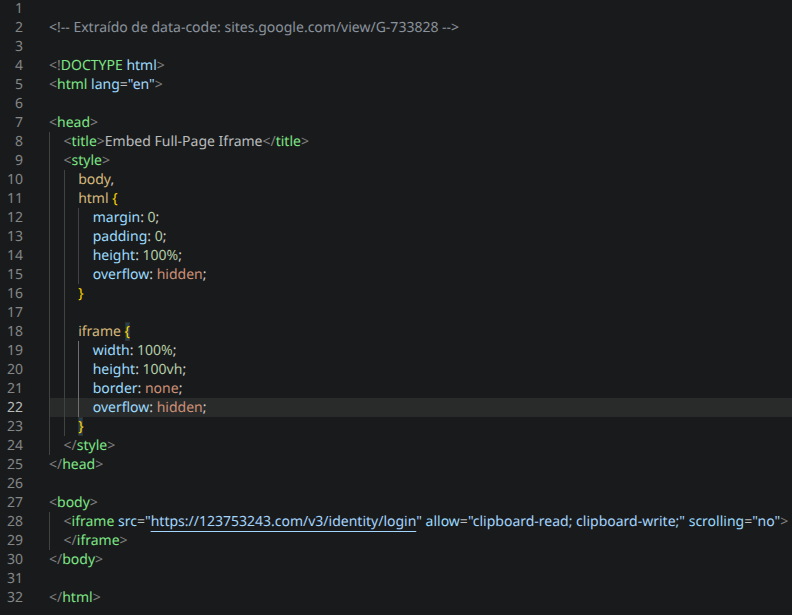792x615 pixels.
Task: Click the closing style tag
Action: tap(89, 445)
